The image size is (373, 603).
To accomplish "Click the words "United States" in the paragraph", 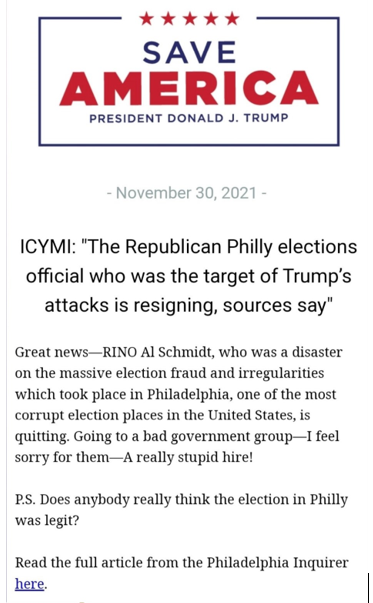I will tap(250, 415).
